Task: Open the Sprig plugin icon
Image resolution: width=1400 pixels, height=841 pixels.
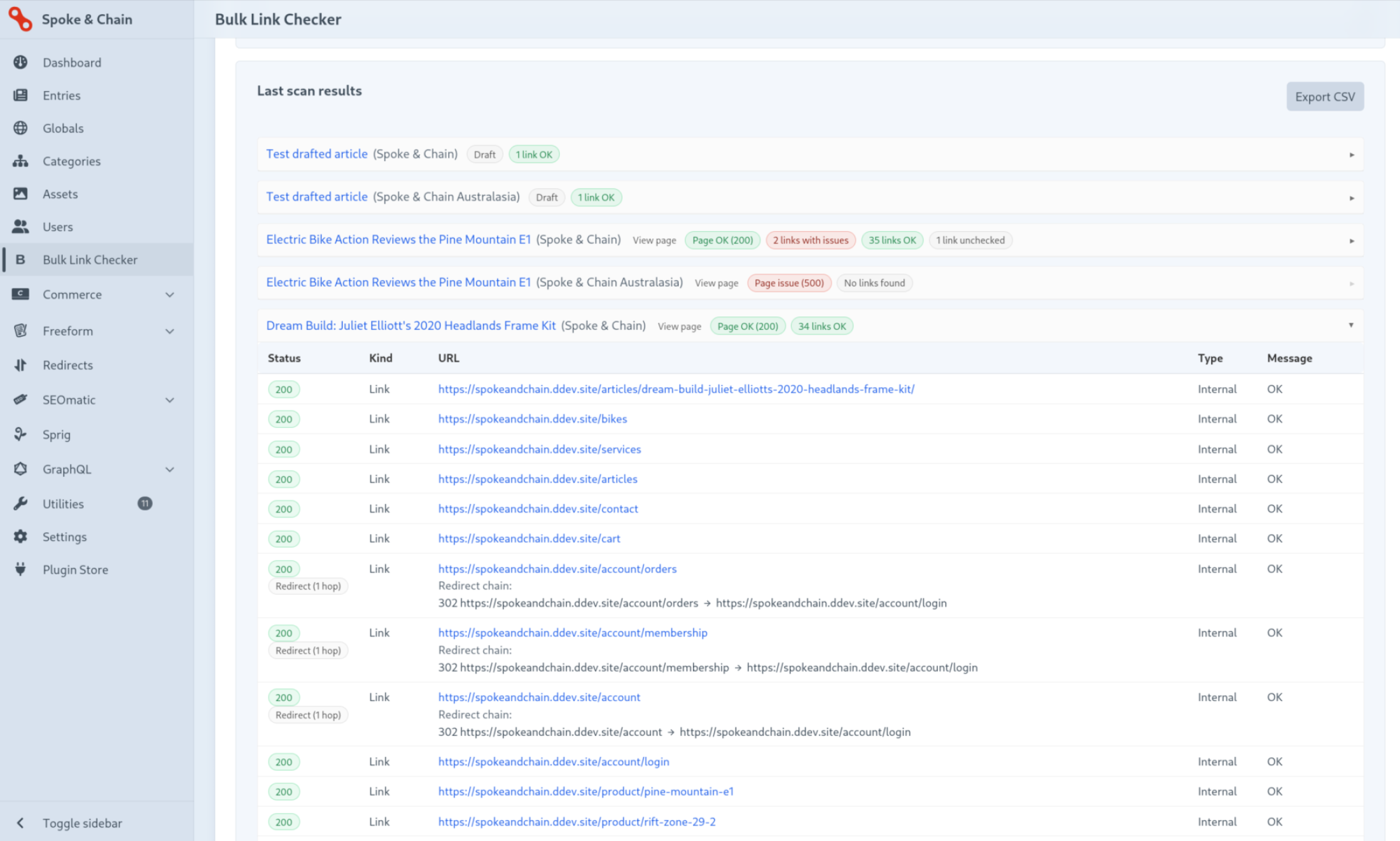Action: pos(20,434)
